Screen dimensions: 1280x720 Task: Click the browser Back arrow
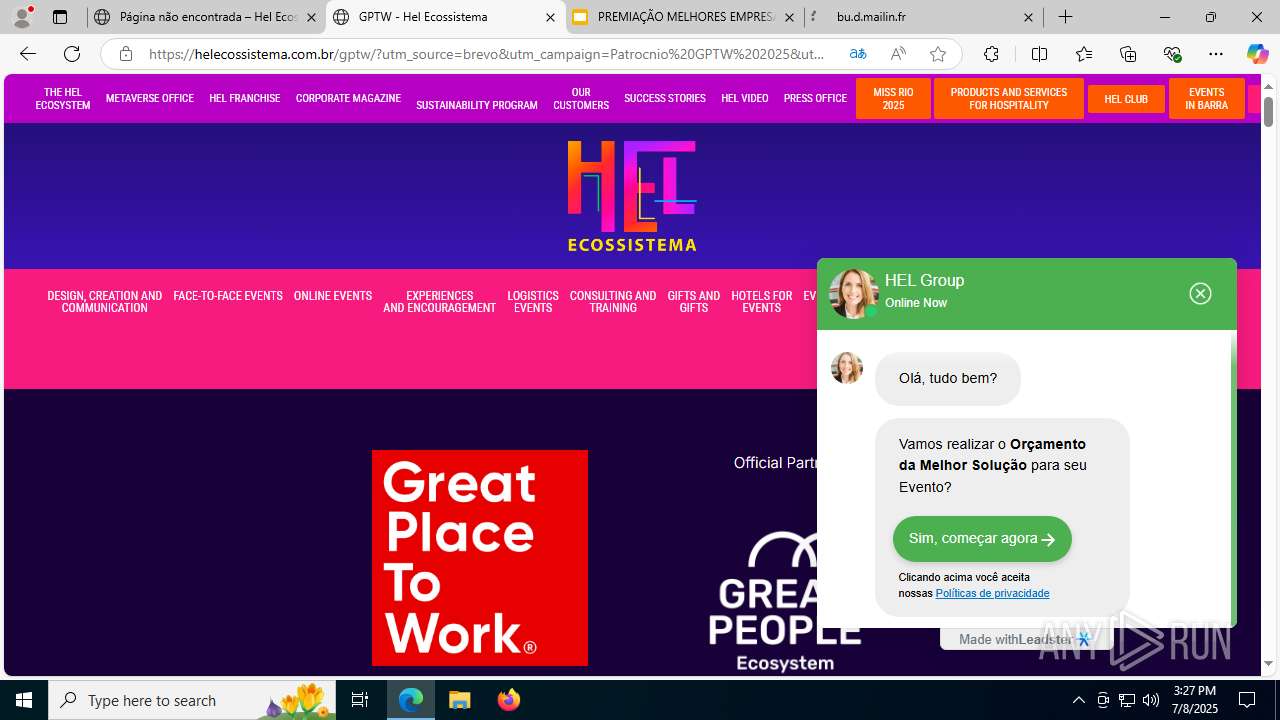coord(28,54)
